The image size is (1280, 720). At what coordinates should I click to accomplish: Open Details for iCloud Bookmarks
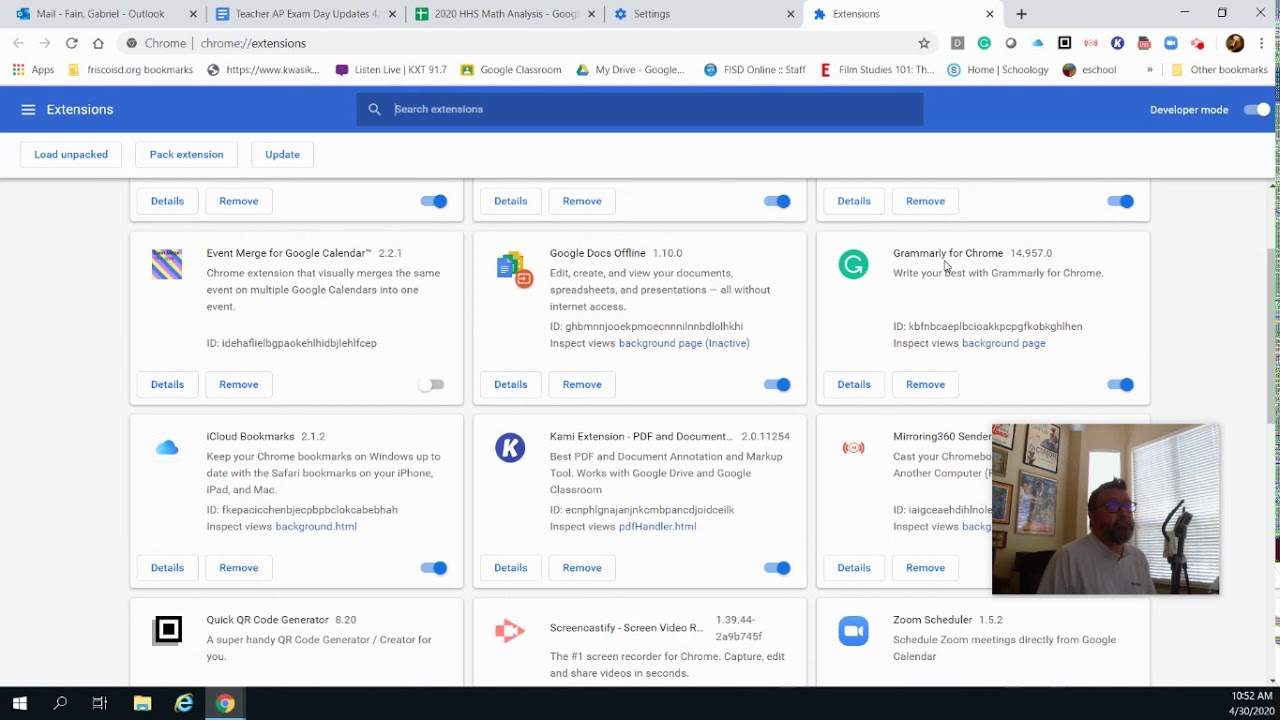point(167,567)
